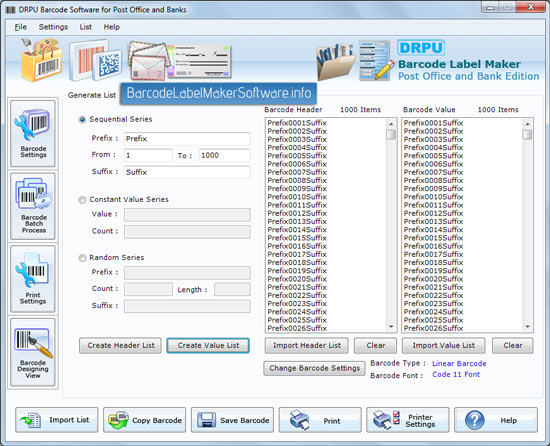Click the Printer Settings checklist icon
This screenshot has width=550, height=446.
point(386,420)
